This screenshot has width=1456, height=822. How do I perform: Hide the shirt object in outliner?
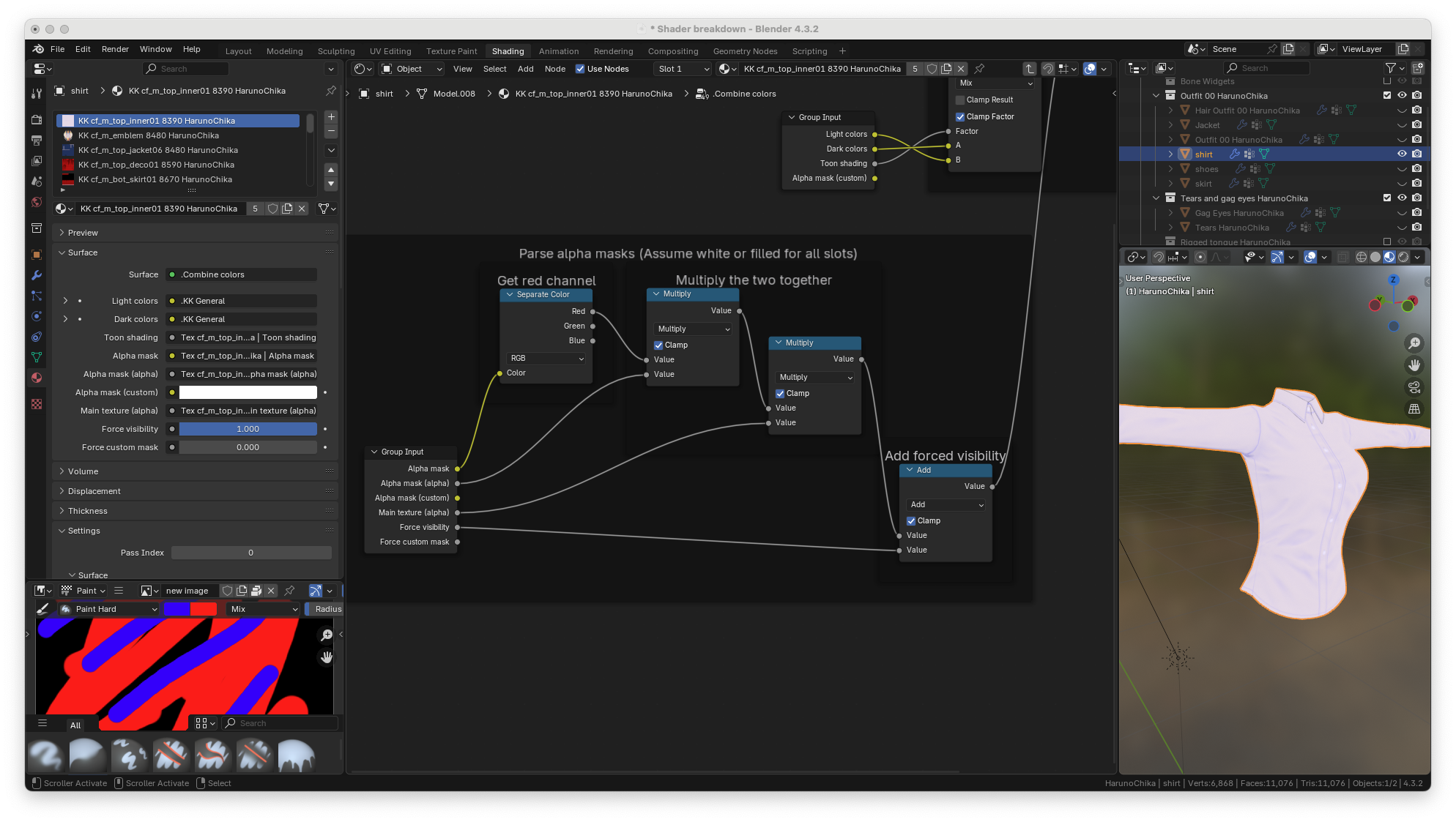coord(1402,154)
